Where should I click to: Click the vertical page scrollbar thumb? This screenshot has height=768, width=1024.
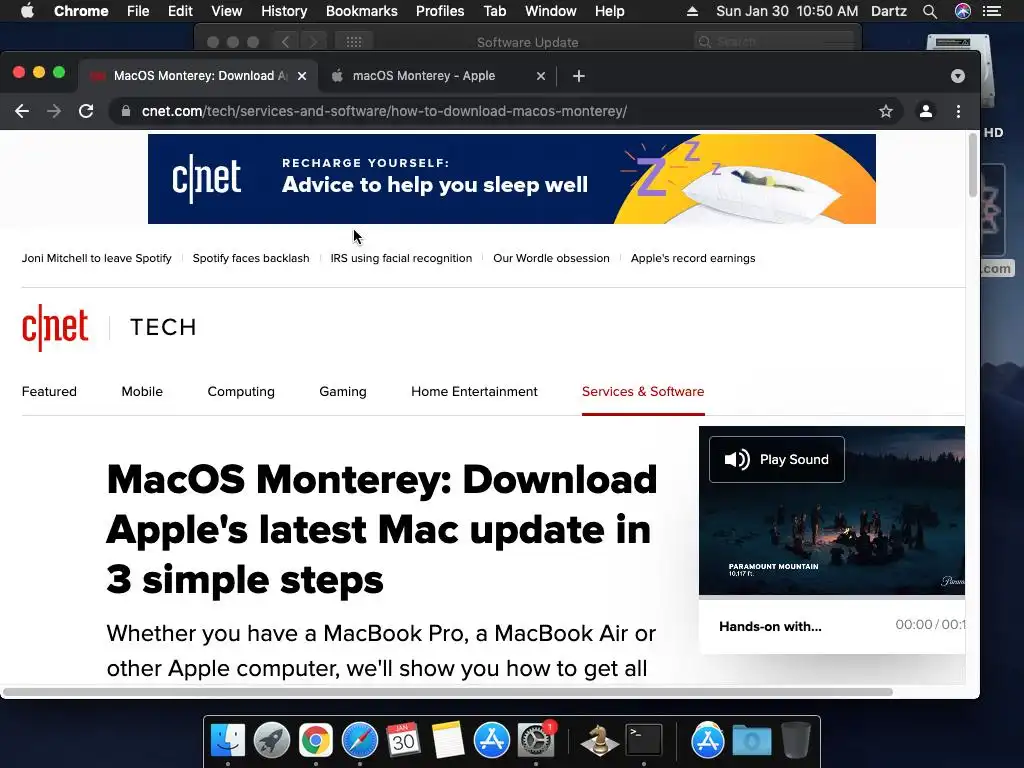click(972, 165)
